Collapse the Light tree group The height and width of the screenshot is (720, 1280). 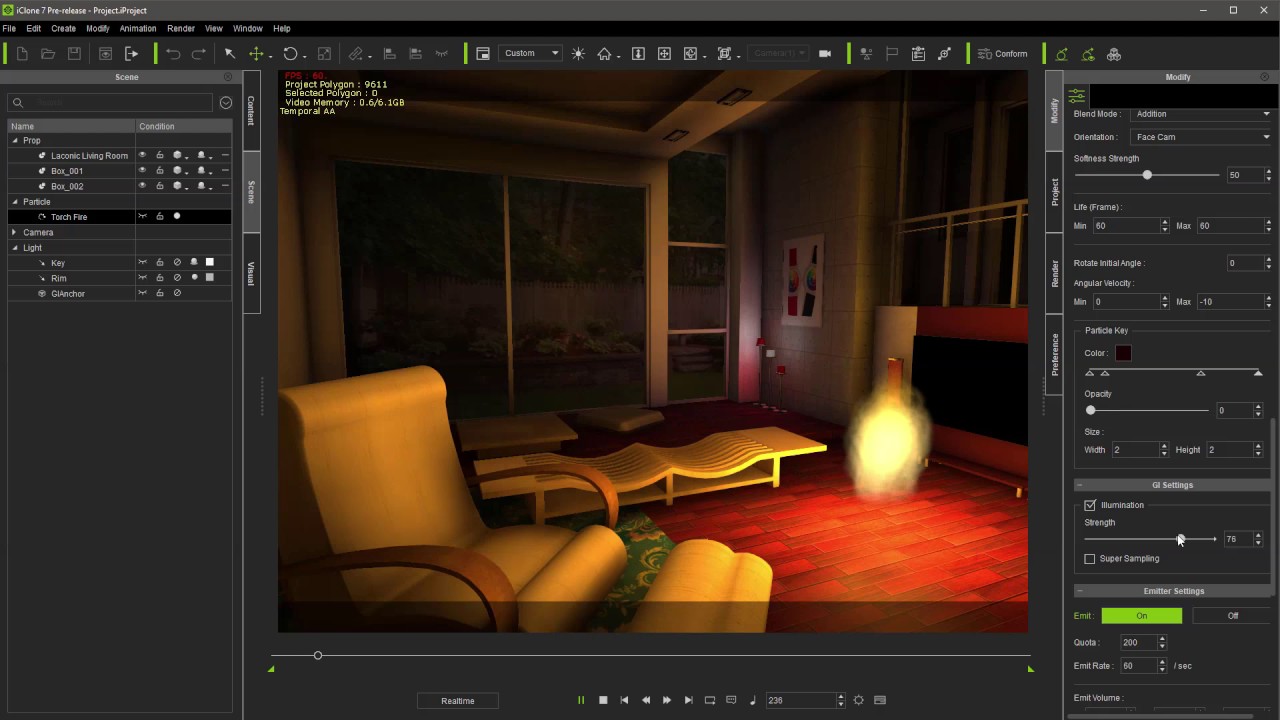click(x=15, y=247)
